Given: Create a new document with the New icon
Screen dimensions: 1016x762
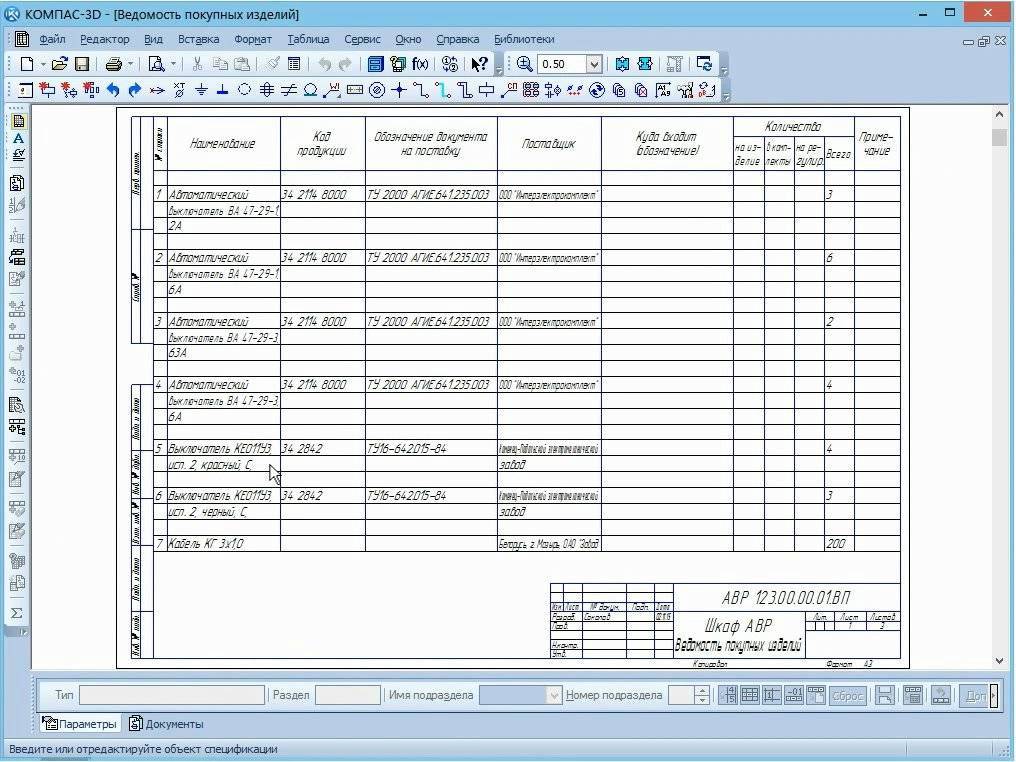Looking at the screenshot, I should coord(27,64).
